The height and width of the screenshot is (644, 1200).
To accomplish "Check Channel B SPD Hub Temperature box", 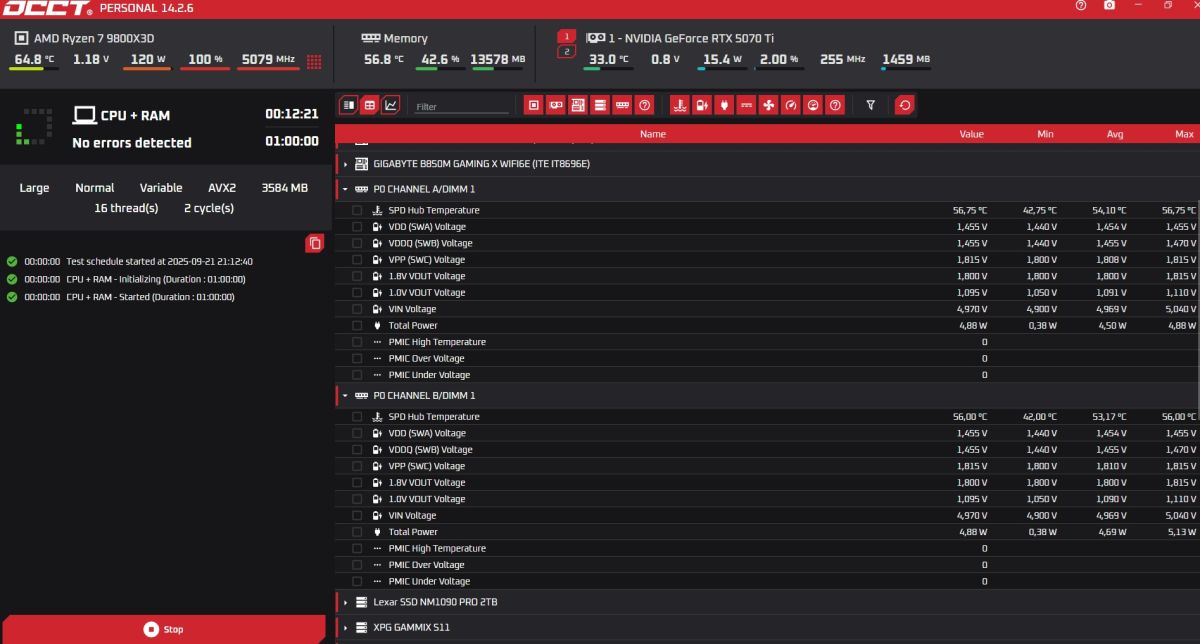I will 357,417.
